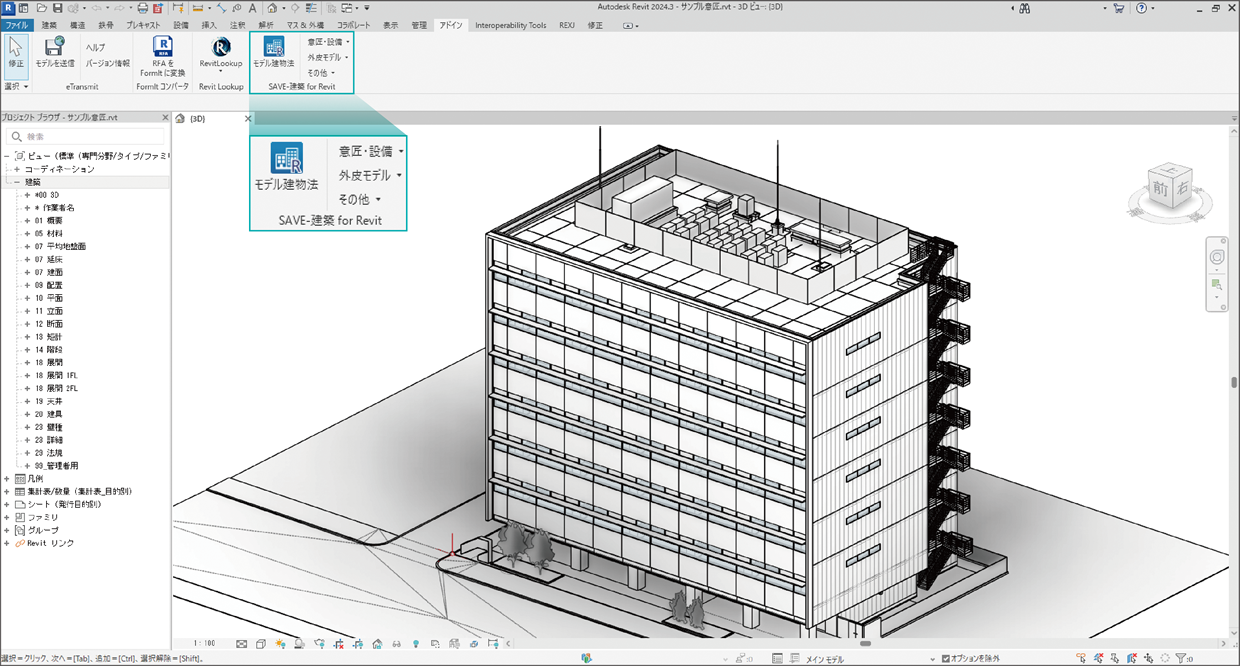
Task: Toggle the オプションを除外 checkbox
Action: [x=946, y=659]
